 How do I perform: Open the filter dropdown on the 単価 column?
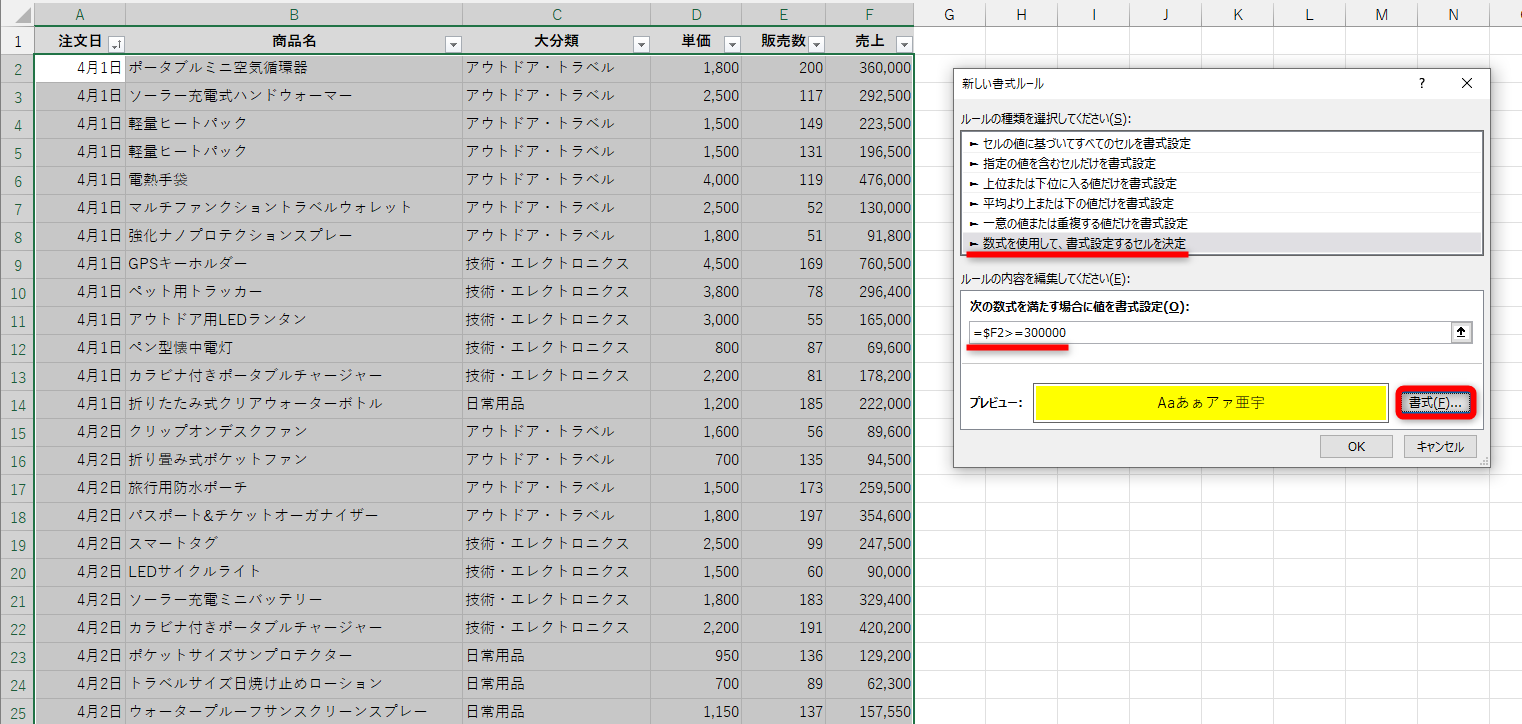coord(732,42)
